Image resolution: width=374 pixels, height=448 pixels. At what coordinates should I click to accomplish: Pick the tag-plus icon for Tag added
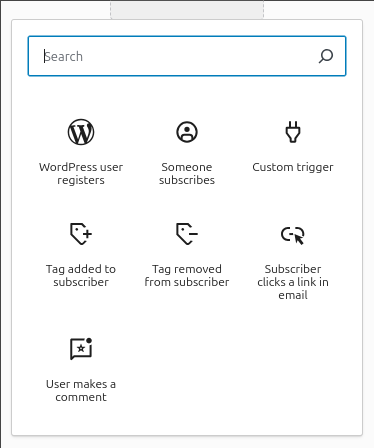(x=81, y=234)
